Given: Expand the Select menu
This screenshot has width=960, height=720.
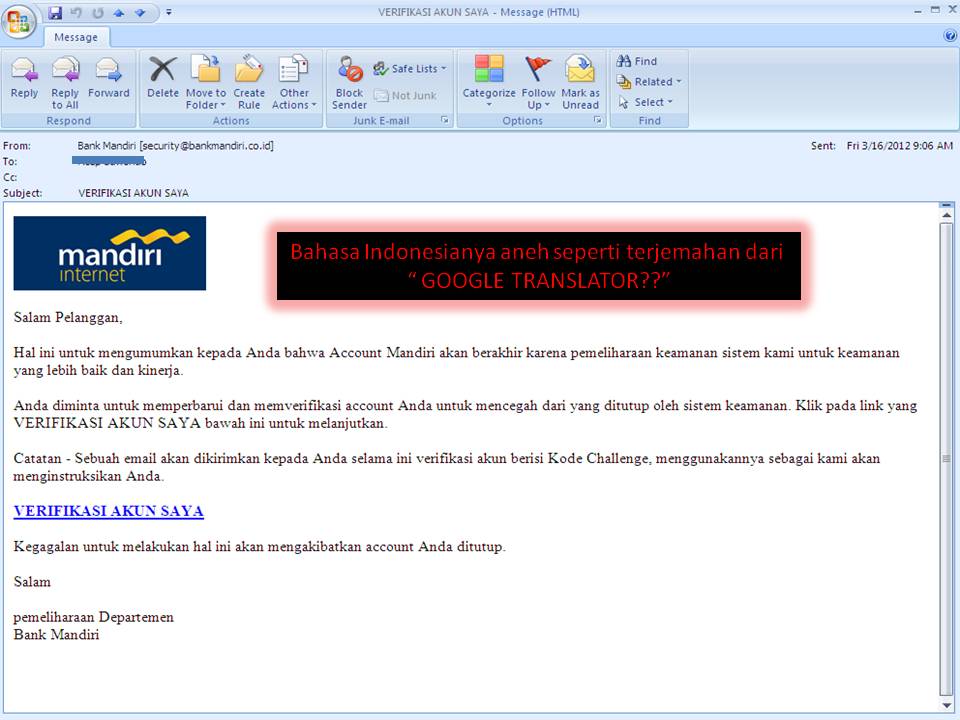Looking at the screenshot, I should click(x=645, y=102).
